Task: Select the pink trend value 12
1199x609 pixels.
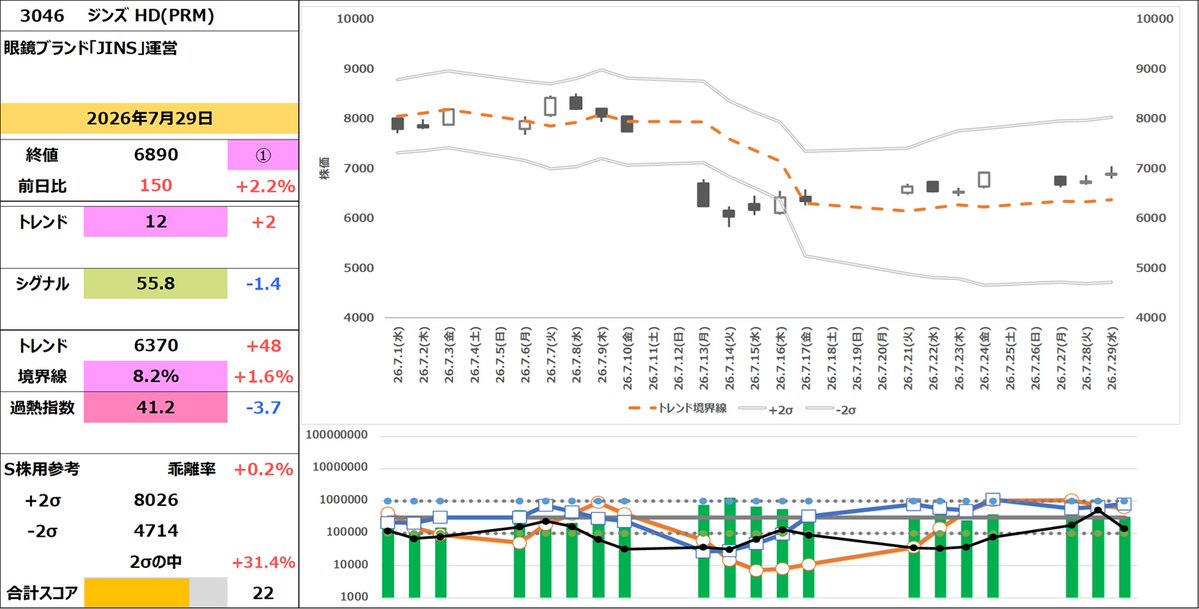Action: click(155, 222)
